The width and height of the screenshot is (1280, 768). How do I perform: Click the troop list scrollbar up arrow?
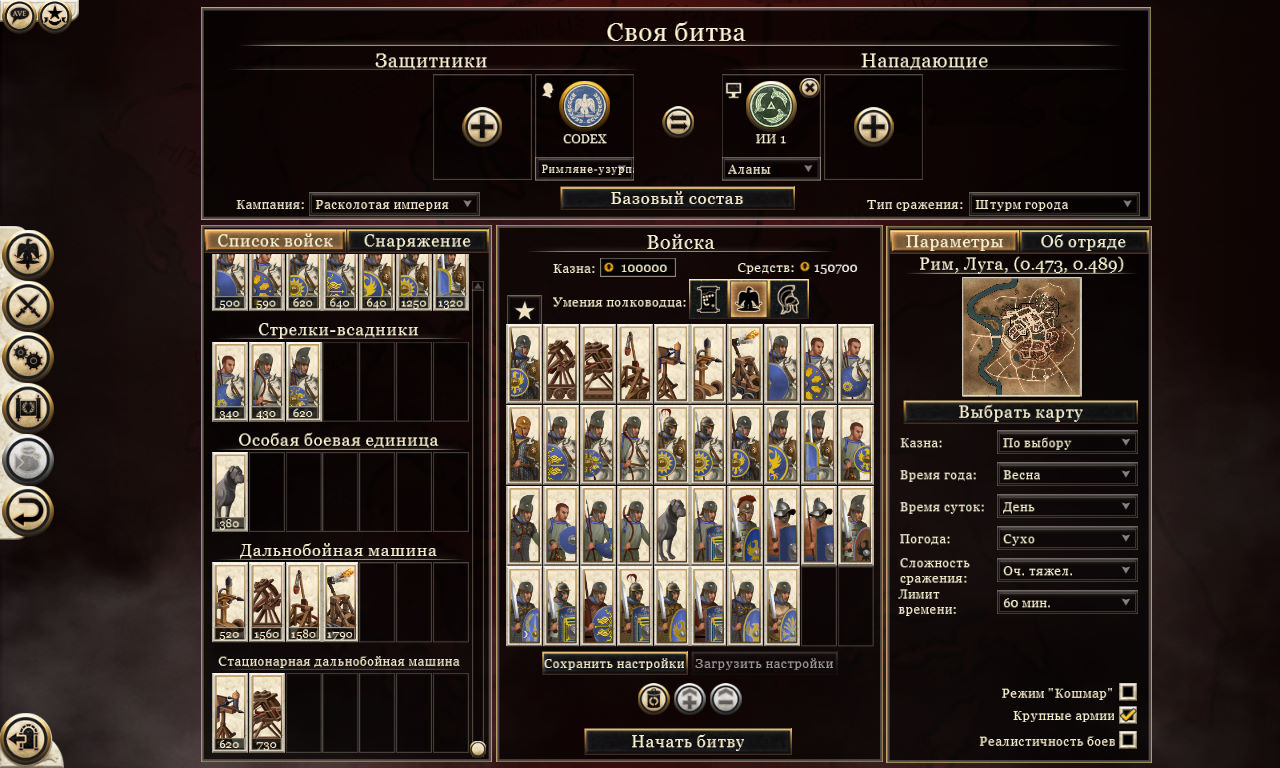[x=478, y=286]
